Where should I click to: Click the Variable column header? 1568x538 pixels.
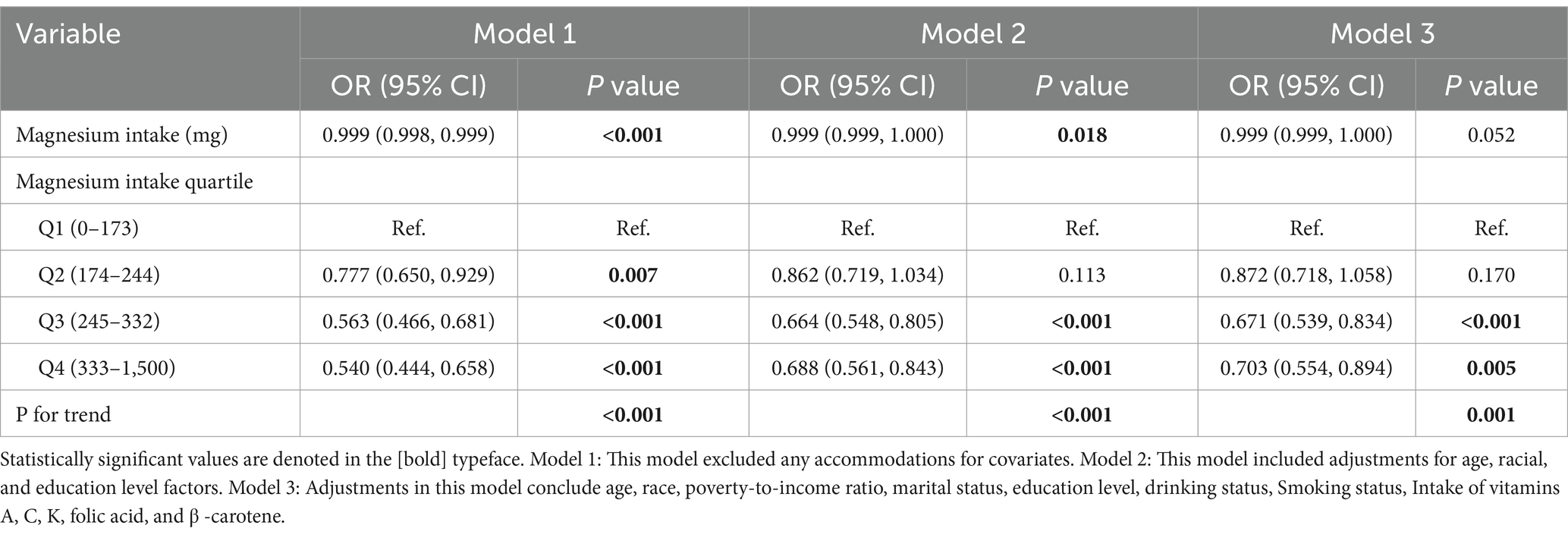point(68,34)
